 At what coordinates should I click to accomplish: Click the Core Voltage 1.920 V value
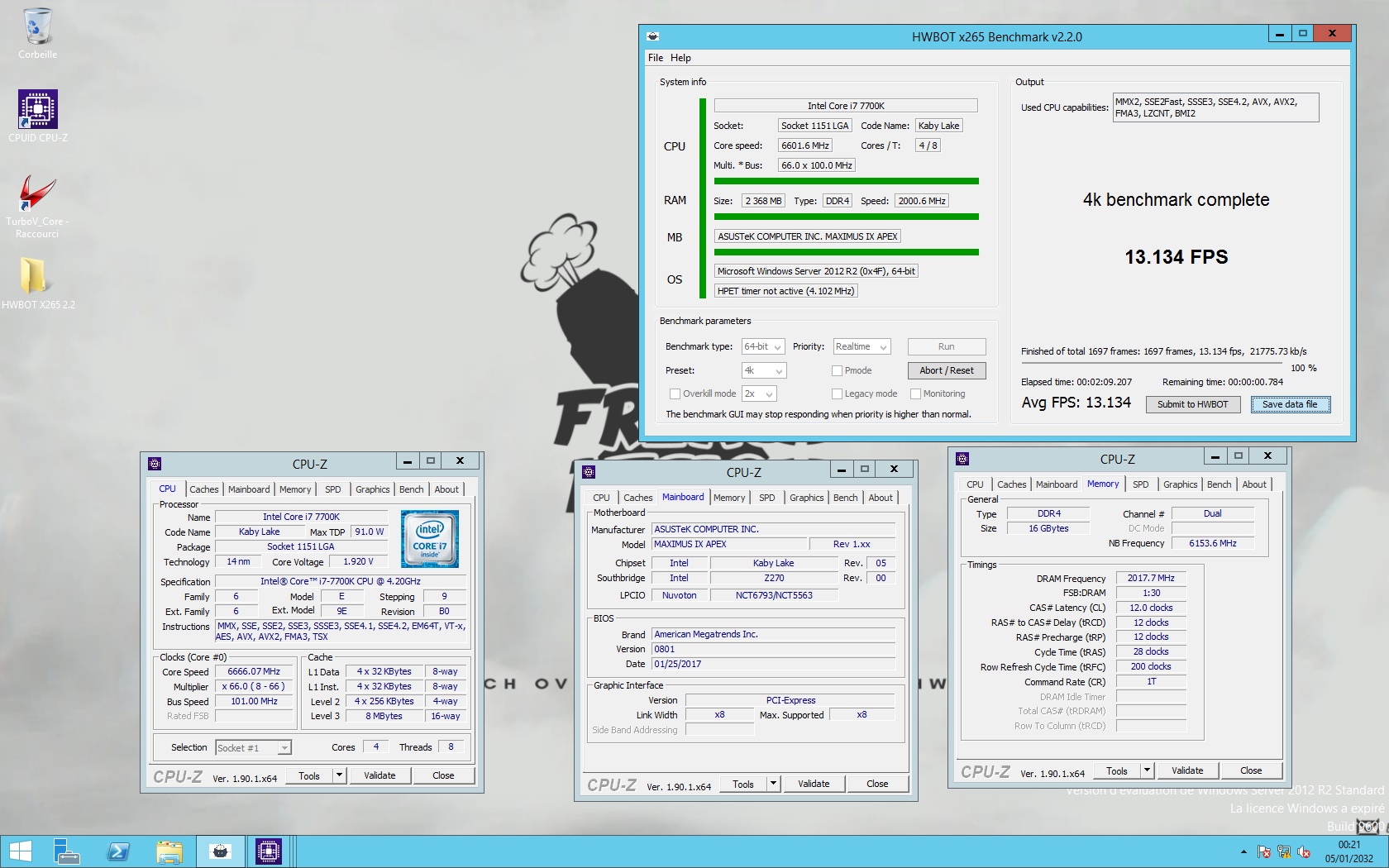tap(358, 561)
